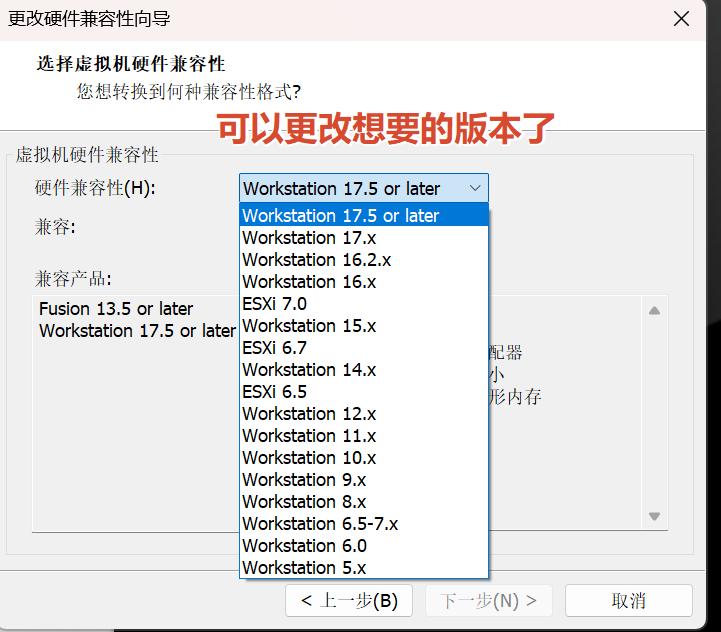The height and width of the screenshot is (632, 721).
Task: Select Workstation 11.x entry
Action: [x=364, y=436]
